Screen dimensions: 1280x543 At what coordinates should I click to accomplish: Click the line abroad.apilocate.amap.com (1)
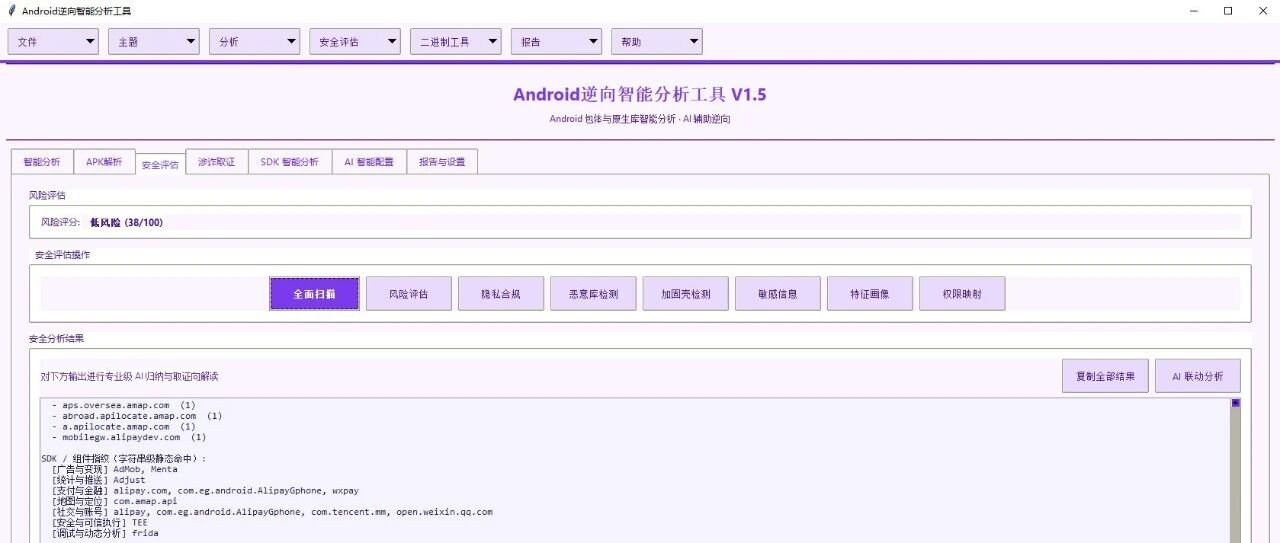(x=137, y=415)
